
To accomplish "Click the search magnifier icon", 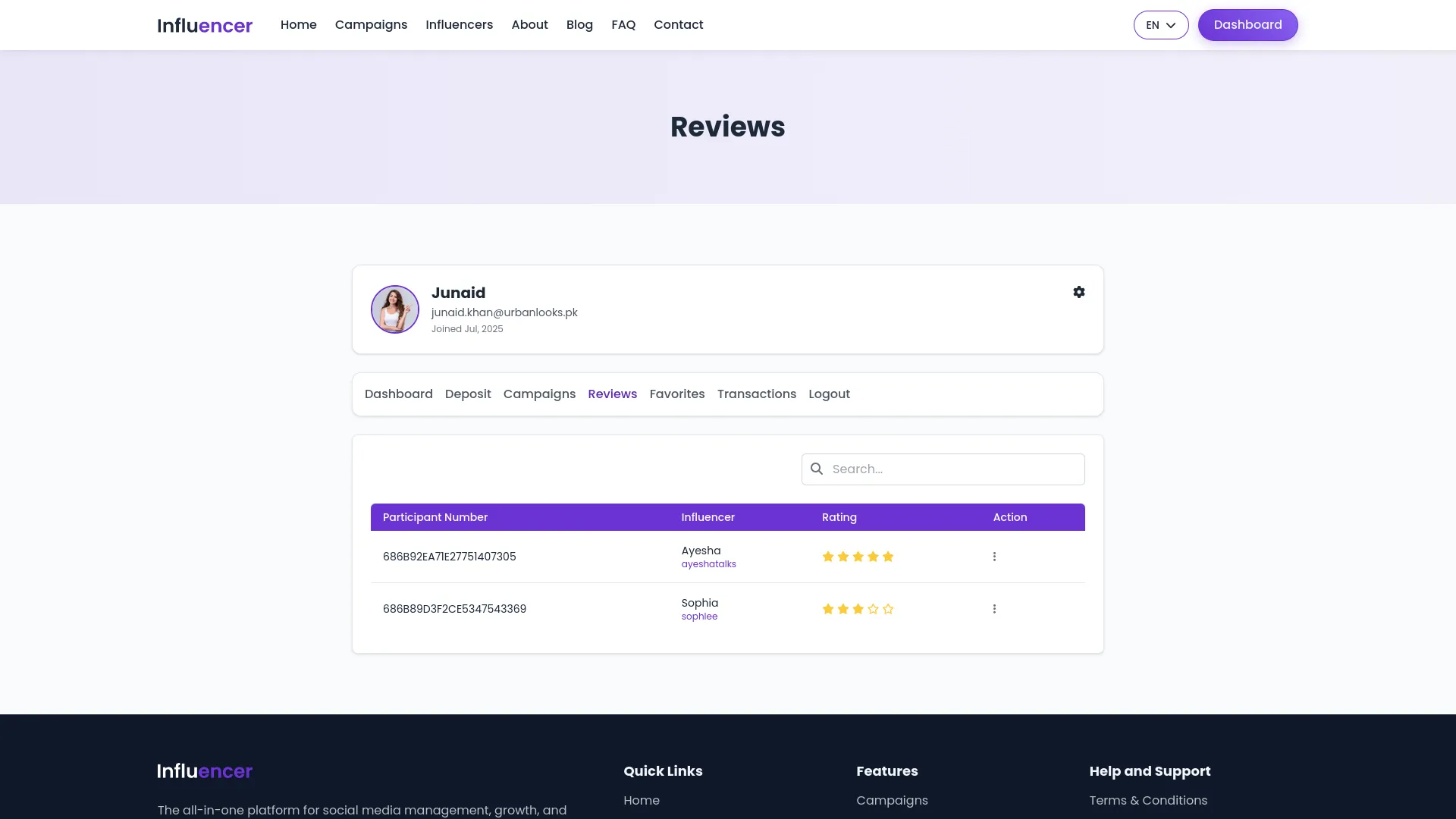I will pos(817,469).
